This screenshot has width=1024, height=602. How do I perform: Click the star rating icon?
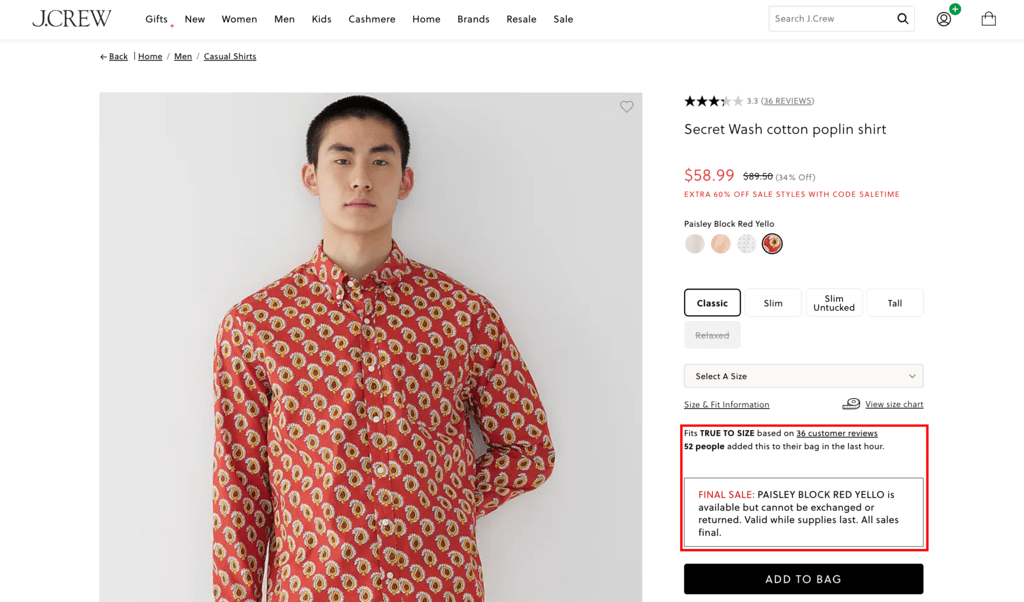714,100
